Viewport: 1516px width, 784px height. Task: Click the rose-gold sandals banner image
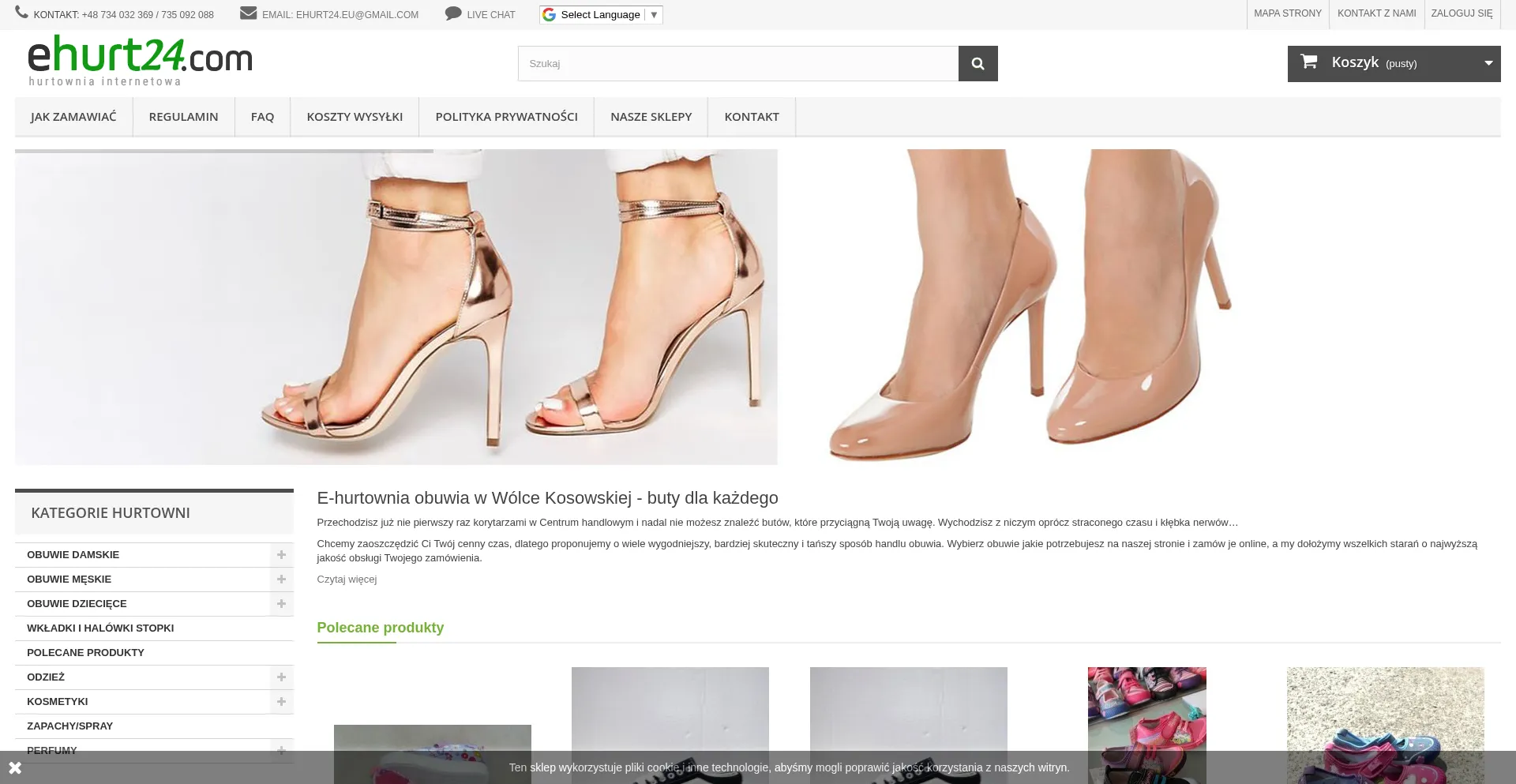tap(396, 307)
